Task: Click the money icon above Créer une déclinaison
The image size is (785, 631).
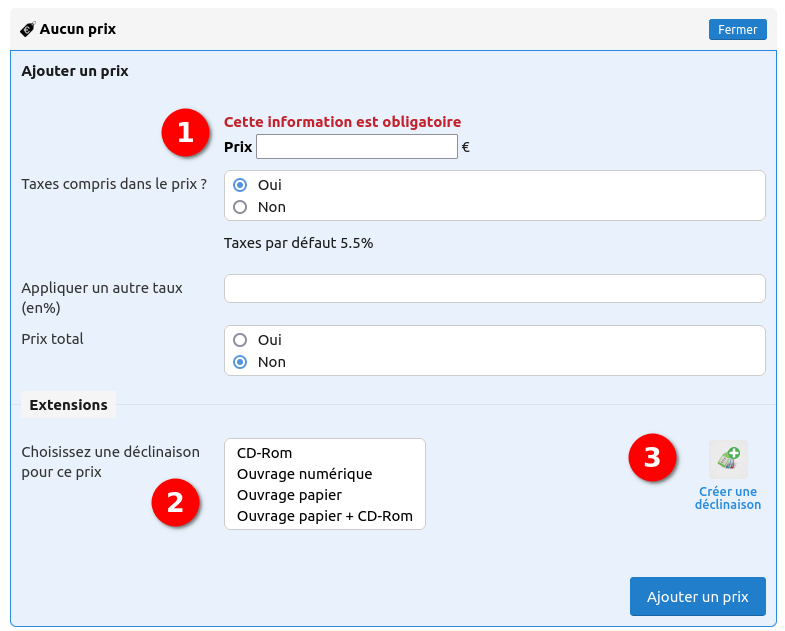Action: click(728, 459)
